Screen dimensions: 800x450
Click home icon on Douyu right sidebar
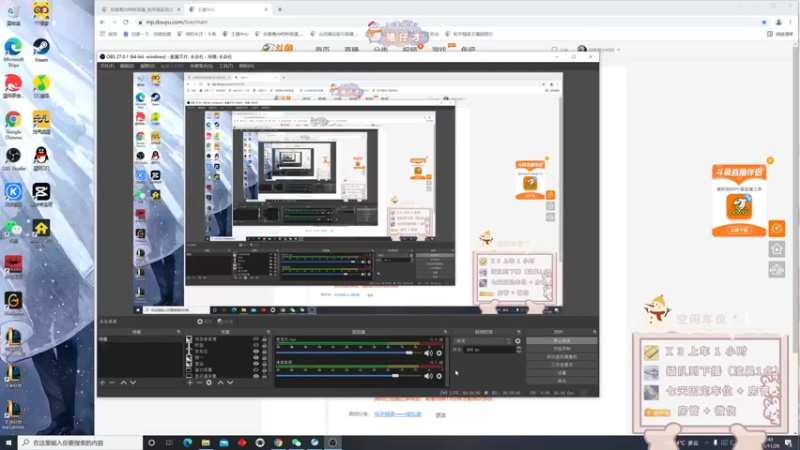click(777, 249)
